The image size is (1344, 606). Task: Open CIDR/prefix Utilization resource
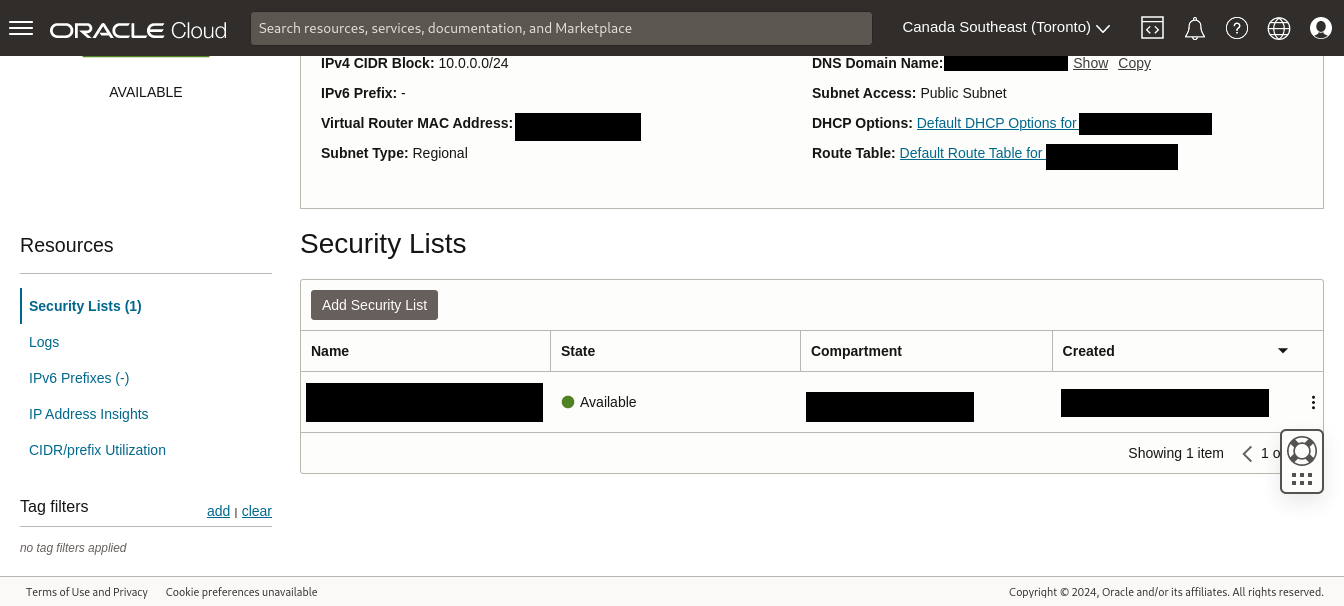97,450
